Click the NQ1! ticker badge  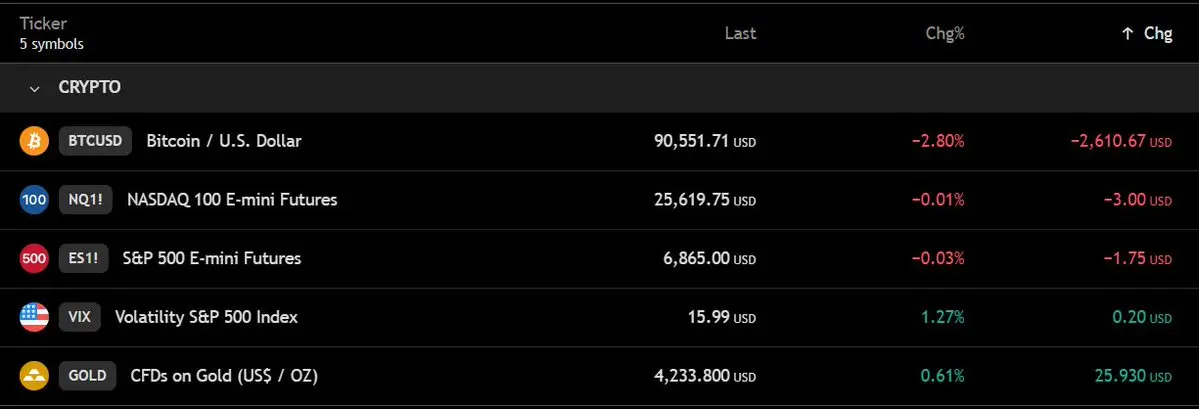(x=84, y=200)
